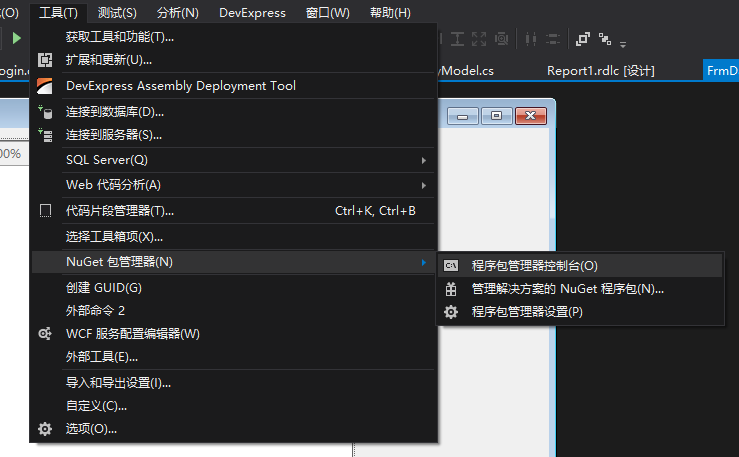Open the 分析(N) menu
Viewport: 739px width, 457px height.
[178, 13]
